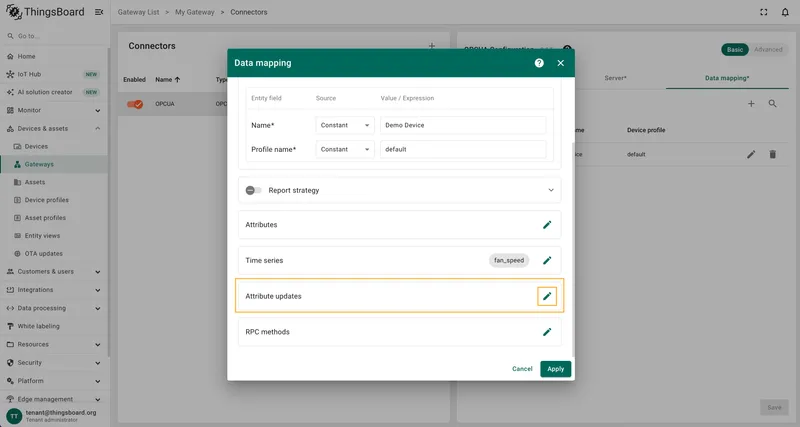
Task: Expand the Customers & users group
Action: (97, 272)
